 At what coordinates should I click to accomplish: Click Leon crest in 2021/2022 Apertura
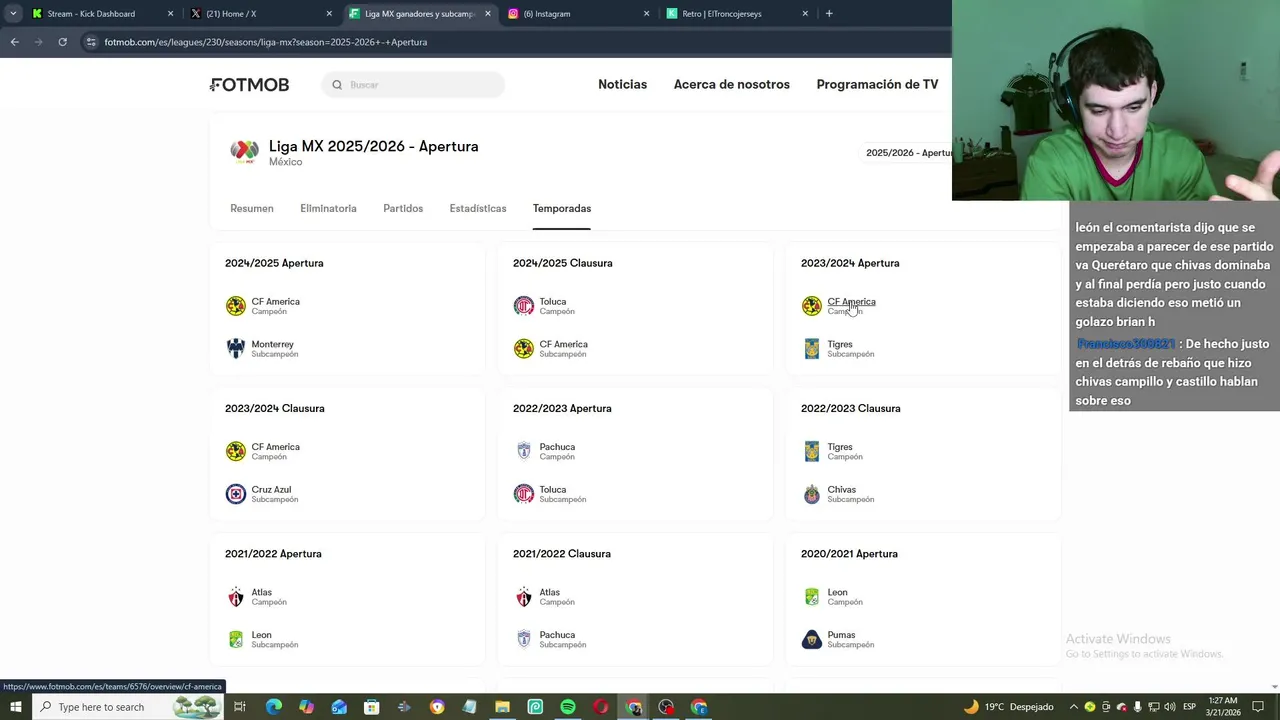pyautogui.click(x=236, y=639)
